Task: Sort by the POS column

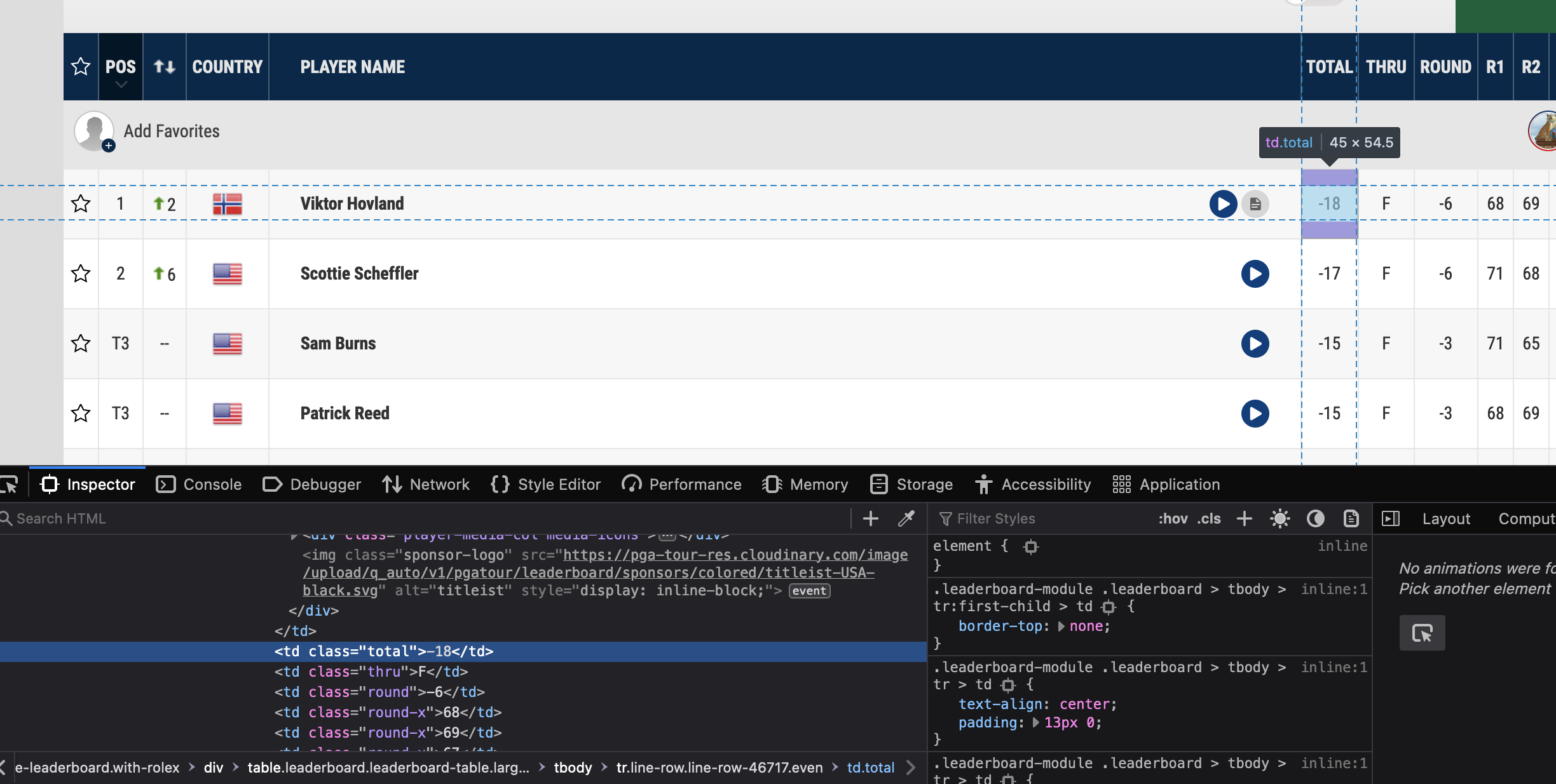Action: pyautogui.click(x=121, y=67)
